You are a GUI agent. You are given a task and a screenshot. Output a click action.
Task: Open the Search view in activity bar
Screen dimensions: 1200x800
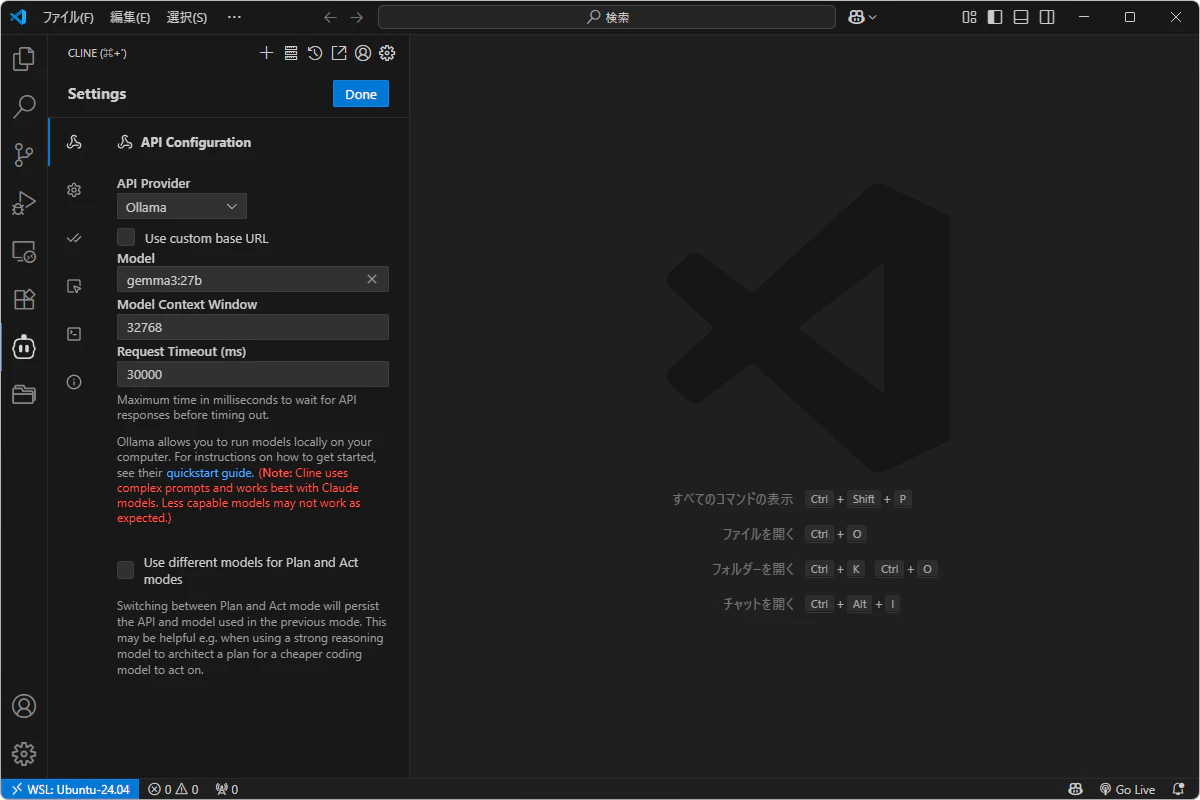24,107
